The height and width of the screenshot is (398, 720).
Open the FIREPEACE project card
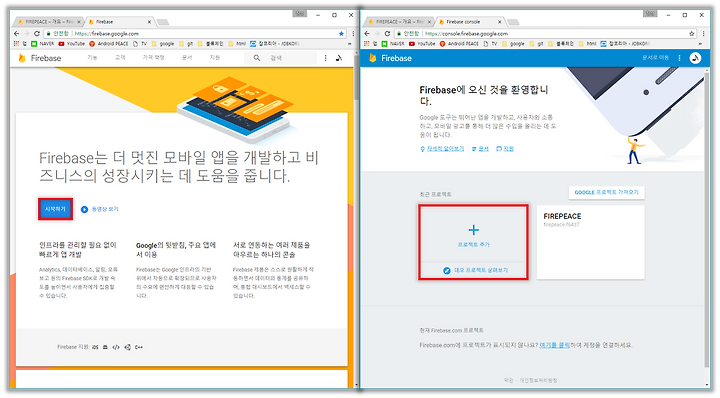click(591, 242)
